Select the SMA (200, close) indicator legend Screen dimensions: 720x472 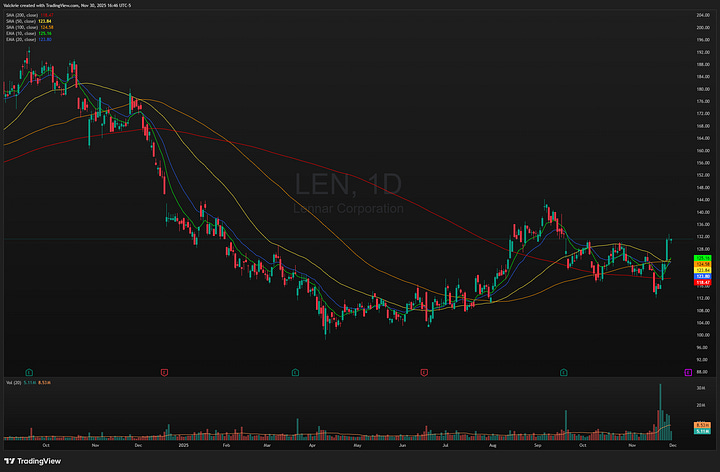[29, 15]
